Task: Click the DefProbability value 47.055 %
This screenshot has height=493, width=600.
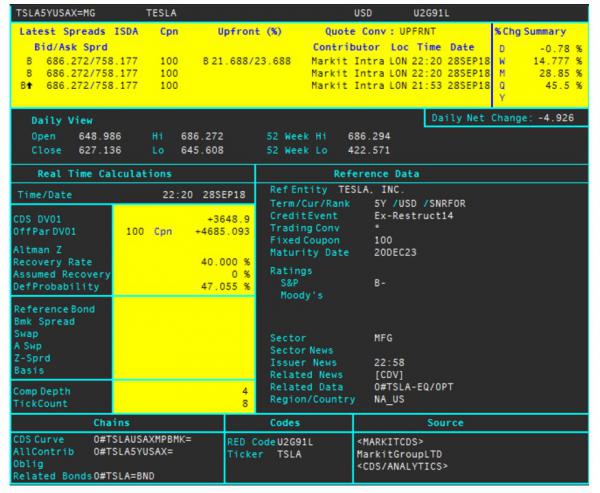Action: (225, 286)
